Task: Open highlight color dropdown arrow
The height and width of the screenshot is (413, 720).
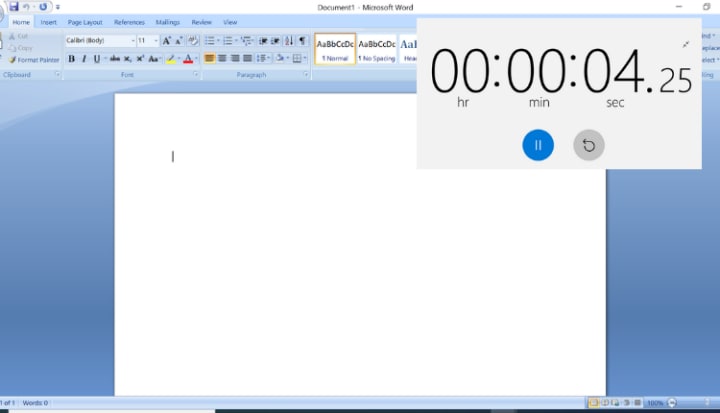Action: tap(179, 59)
